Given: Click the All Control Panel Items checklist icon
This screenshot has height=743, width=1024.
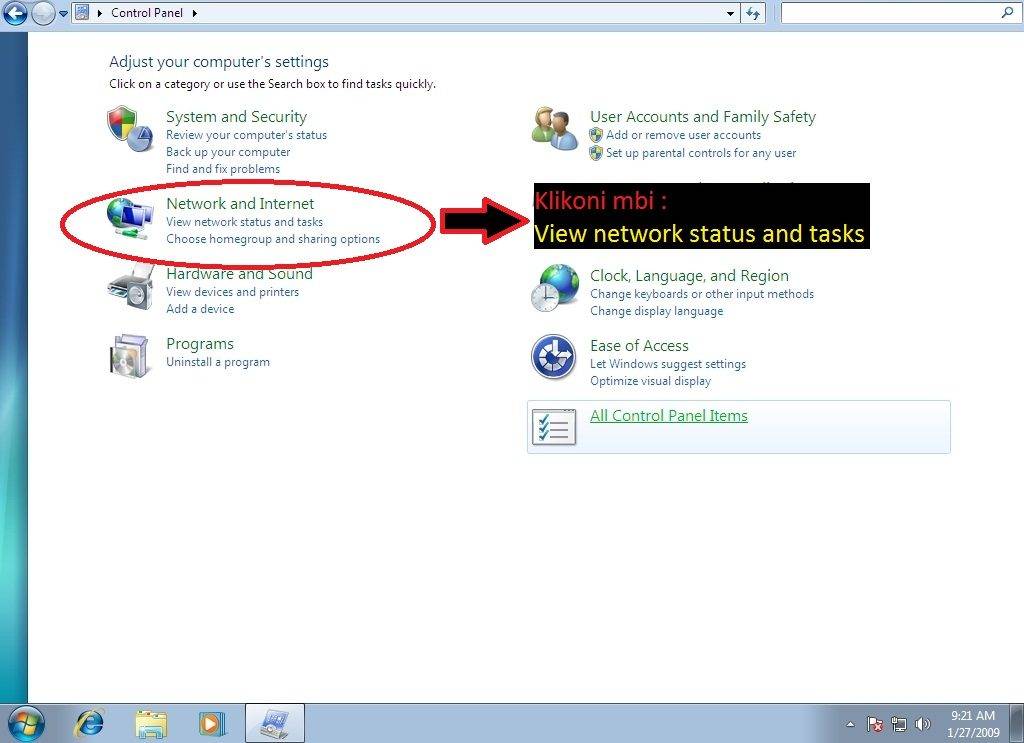Looking at the screenshot, I should [x=554, y=427].
